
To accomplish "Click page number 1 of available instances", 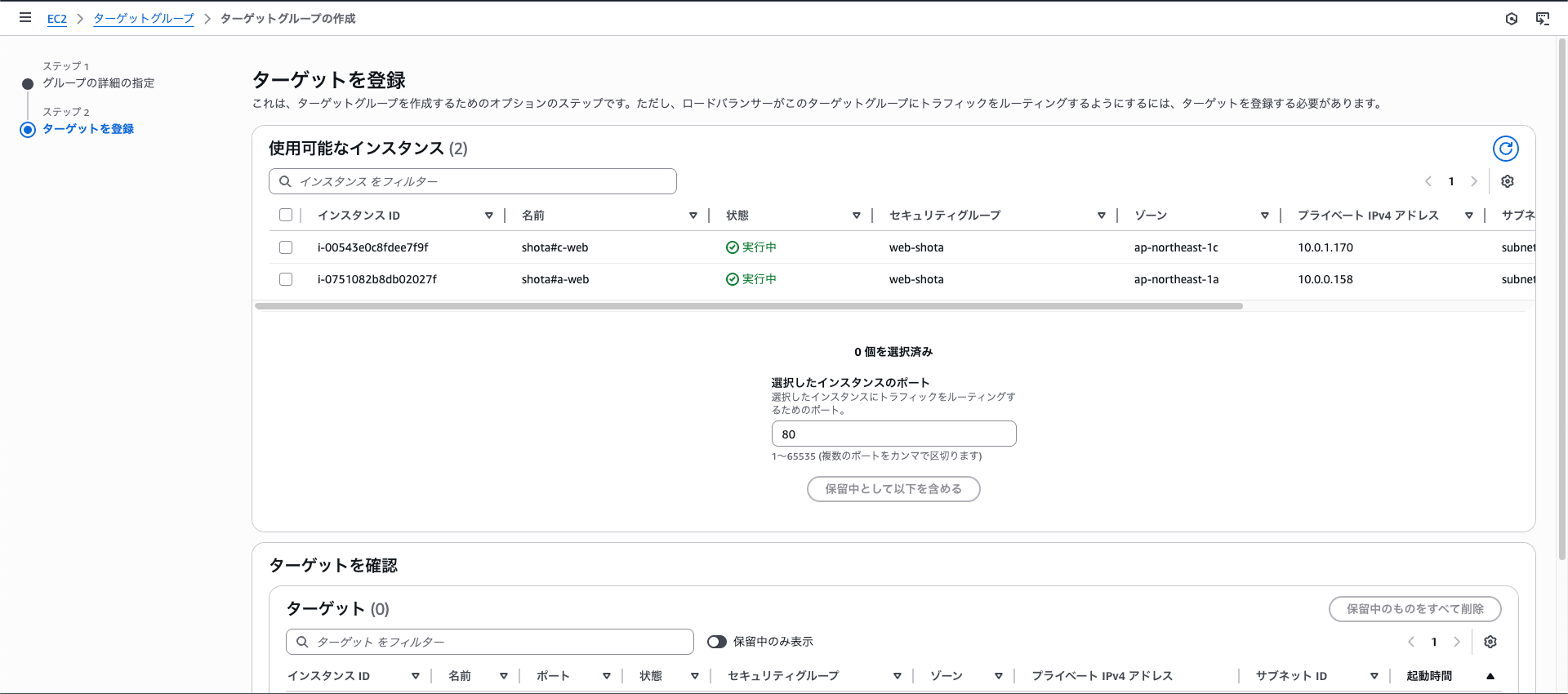I will point(1451,181).
